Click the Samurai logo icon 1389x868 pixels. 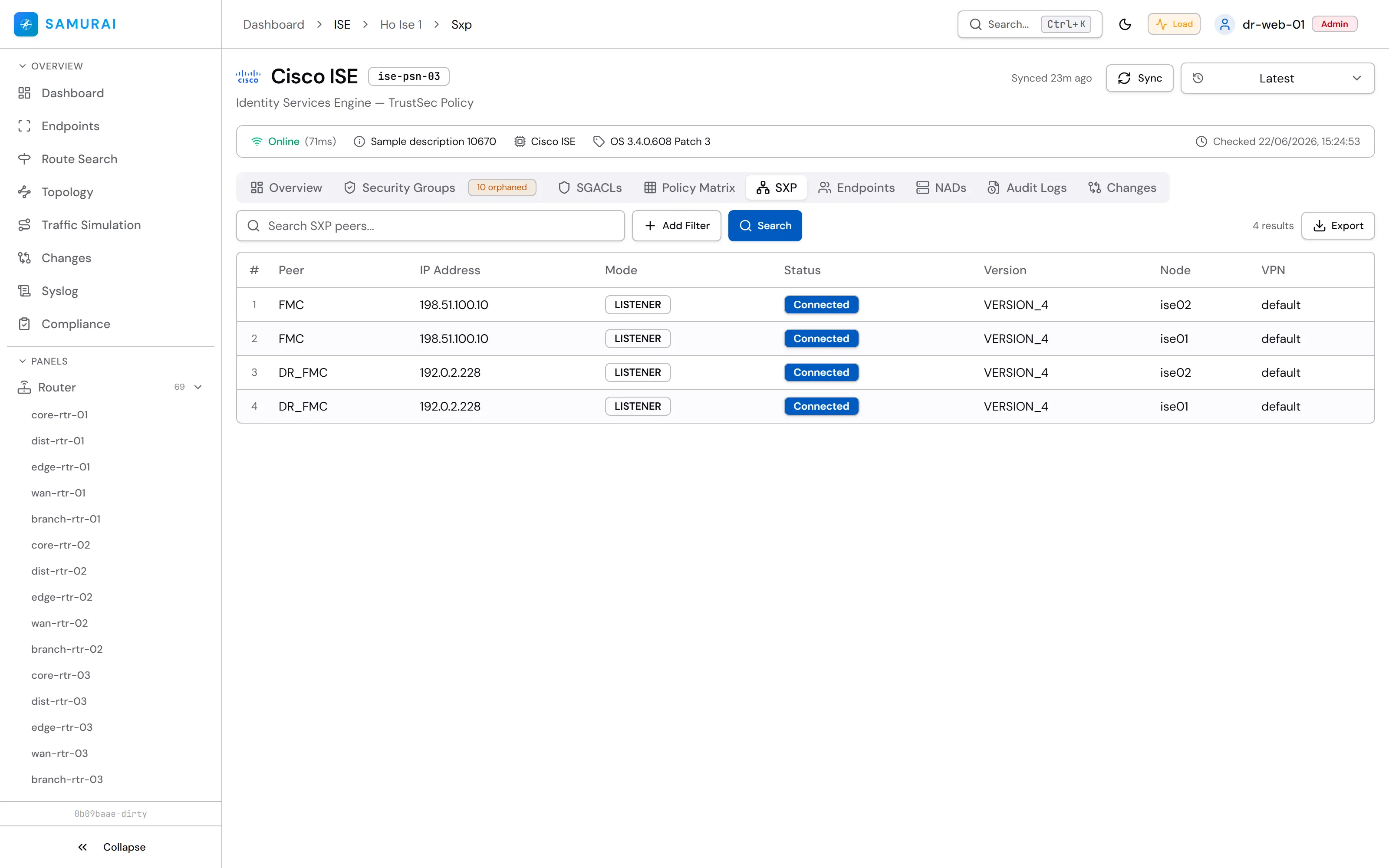[26, 24]
